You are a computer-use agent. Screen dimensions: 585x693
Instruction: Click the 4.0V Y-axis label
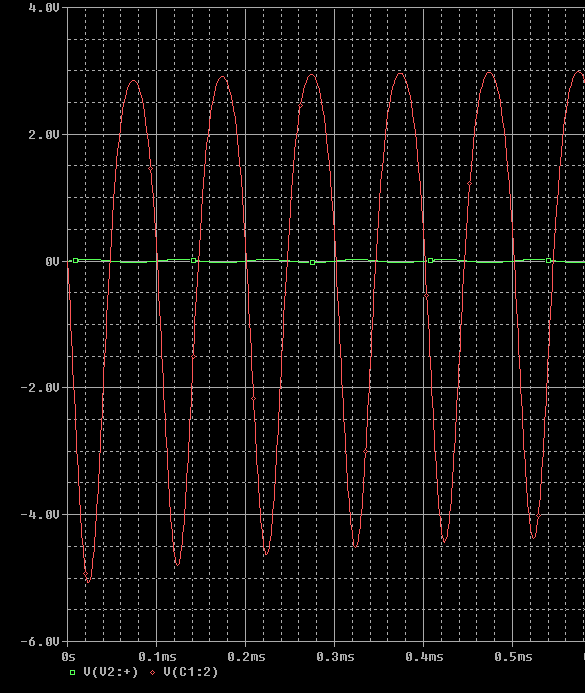pos(43,8)
